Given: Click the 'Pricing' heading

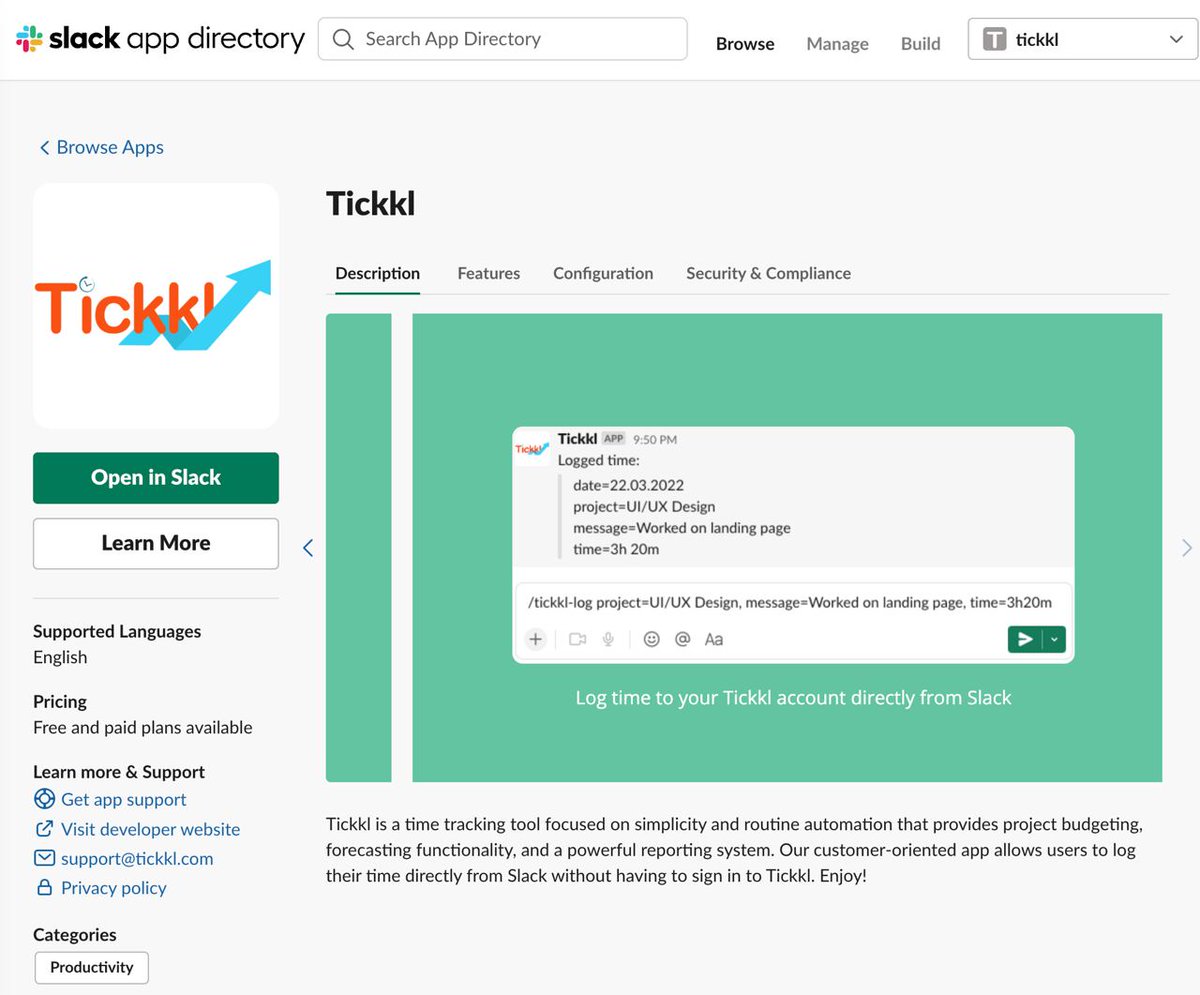Looking at the screenshot, I should coord(60,701).
